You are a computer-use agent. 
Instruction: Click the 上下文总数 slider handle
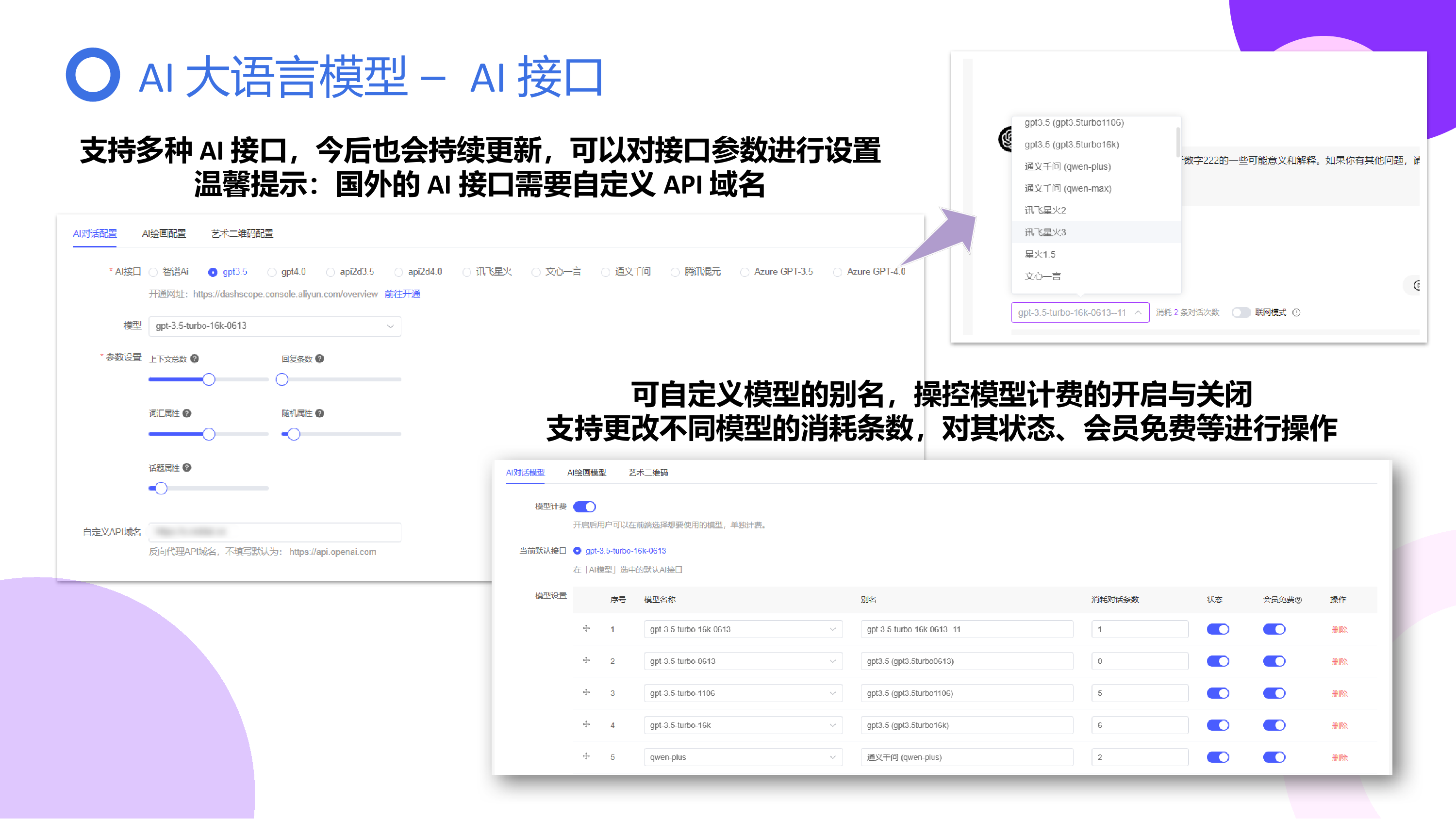coord(209,380)
